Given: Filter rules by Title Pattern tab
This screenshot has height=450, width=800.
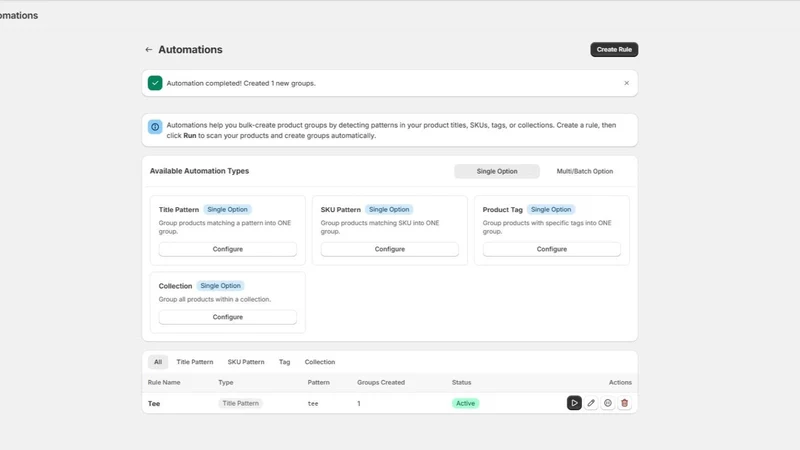Looking at the screenshot, I should coord(194,362).
